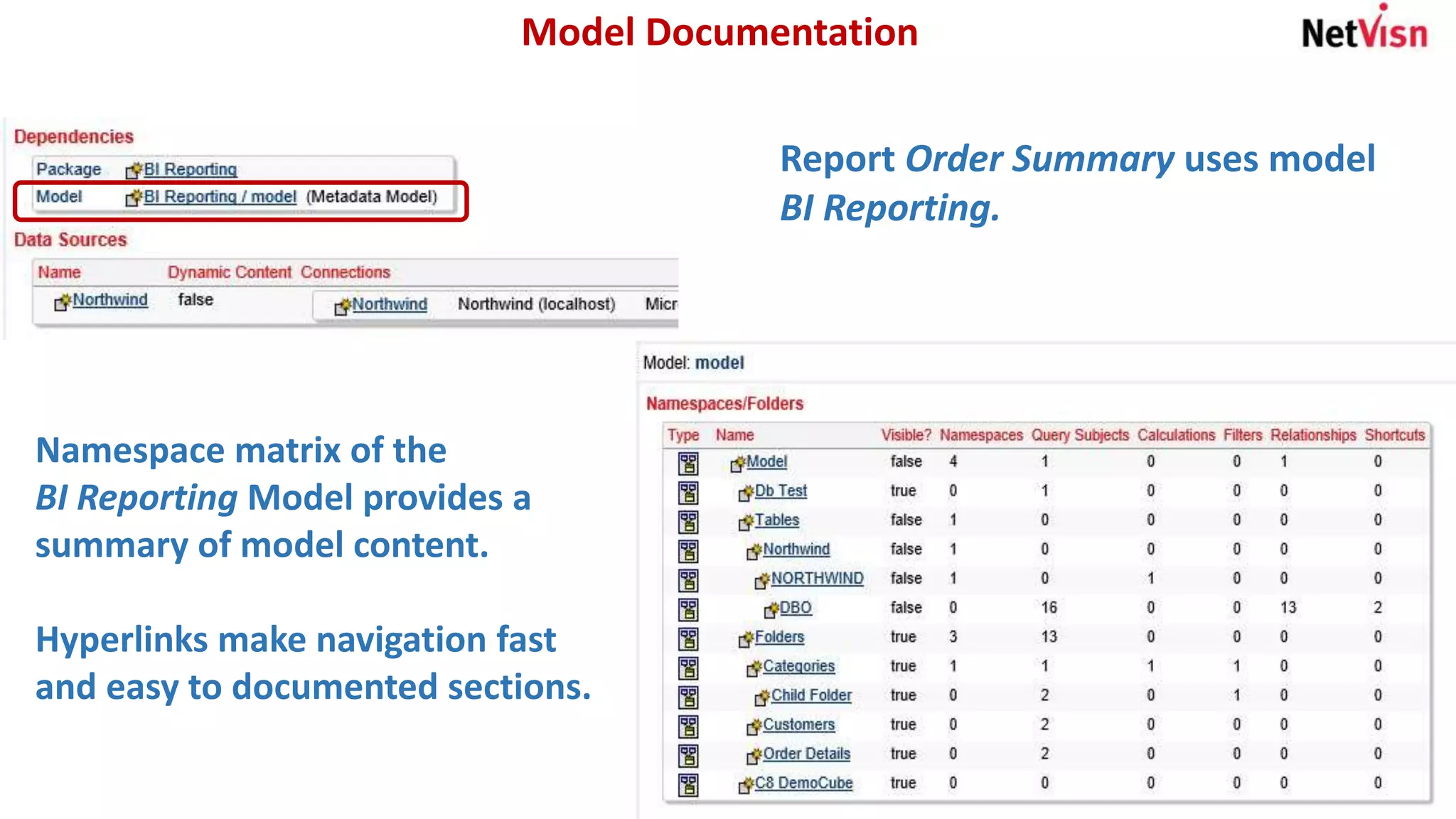Image resolution: width=1456 pixels, height=819 pixels.
Task: Open BI Reporting / model link
Action: [x=220, y=197]
